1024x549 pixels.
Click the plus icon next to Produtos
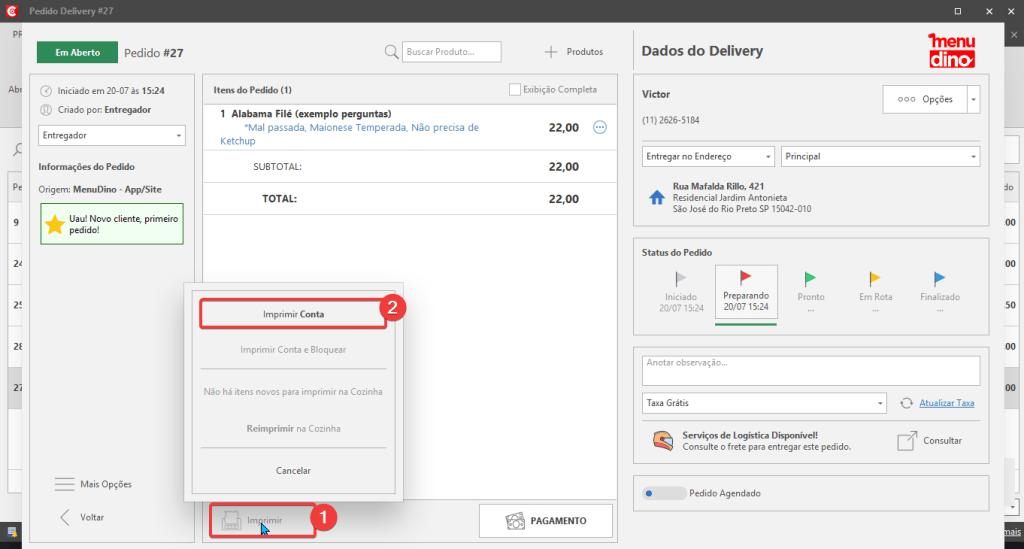tap(551, 52)
